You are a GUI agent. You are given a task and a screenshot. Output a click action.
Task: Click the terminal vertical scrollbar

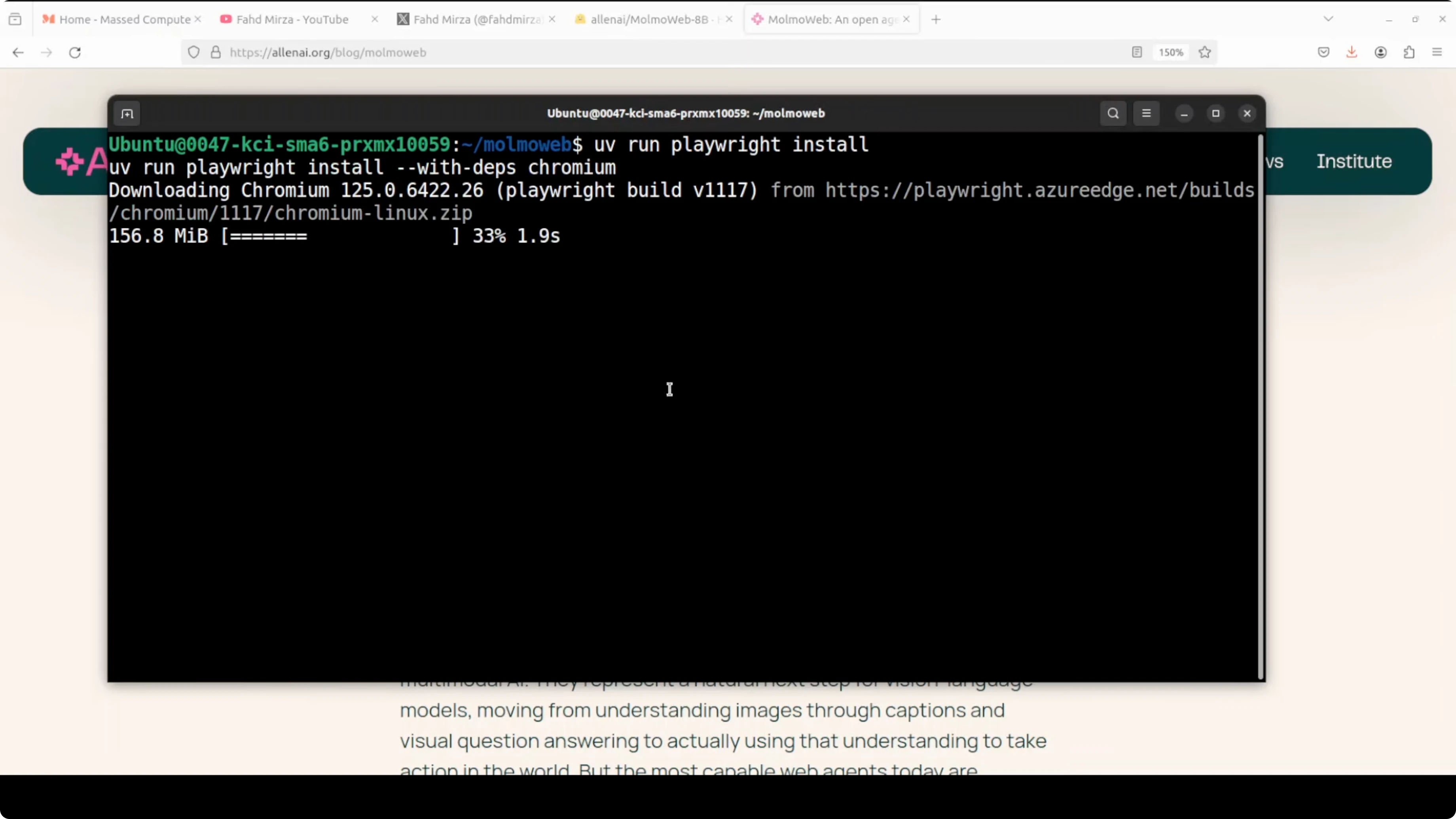[1260, 407]
